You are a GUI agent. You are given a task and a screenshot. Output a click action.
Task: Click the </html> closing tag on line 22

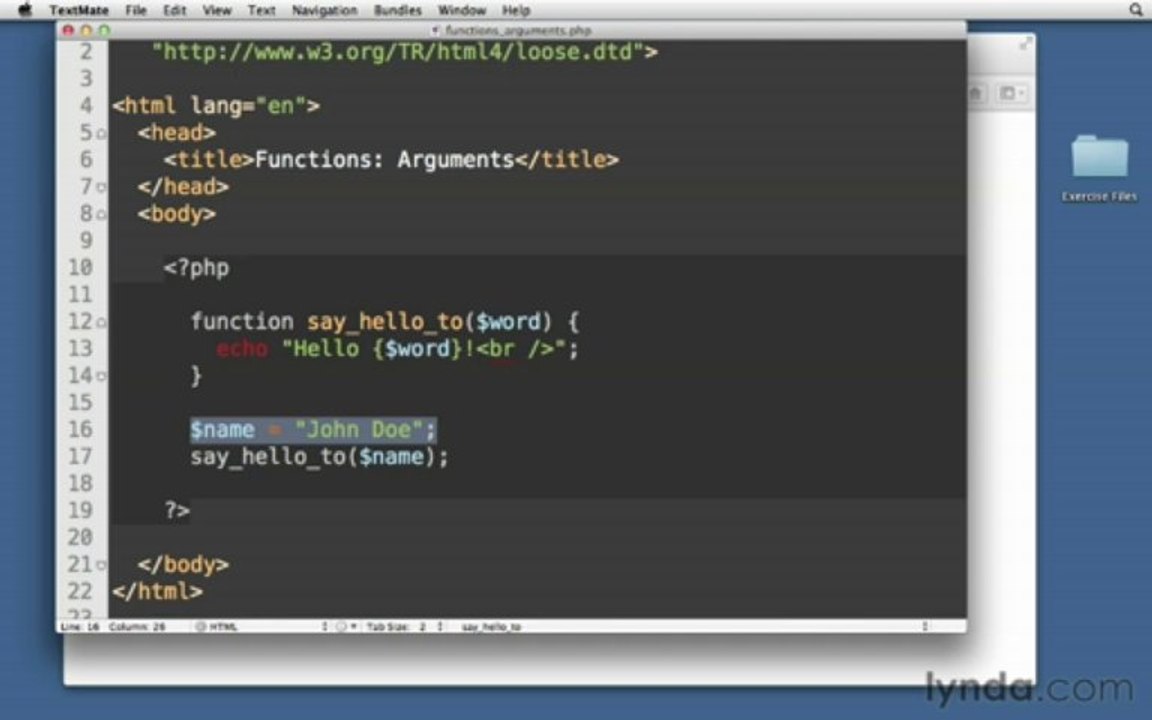[x=157, y=591]
